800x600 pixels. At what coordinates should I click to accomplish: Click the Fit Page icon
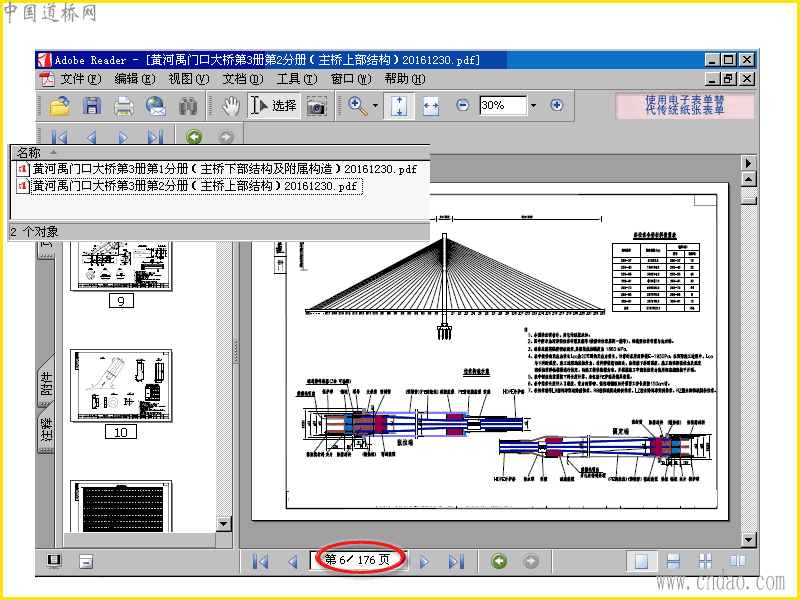pos(398,106)
